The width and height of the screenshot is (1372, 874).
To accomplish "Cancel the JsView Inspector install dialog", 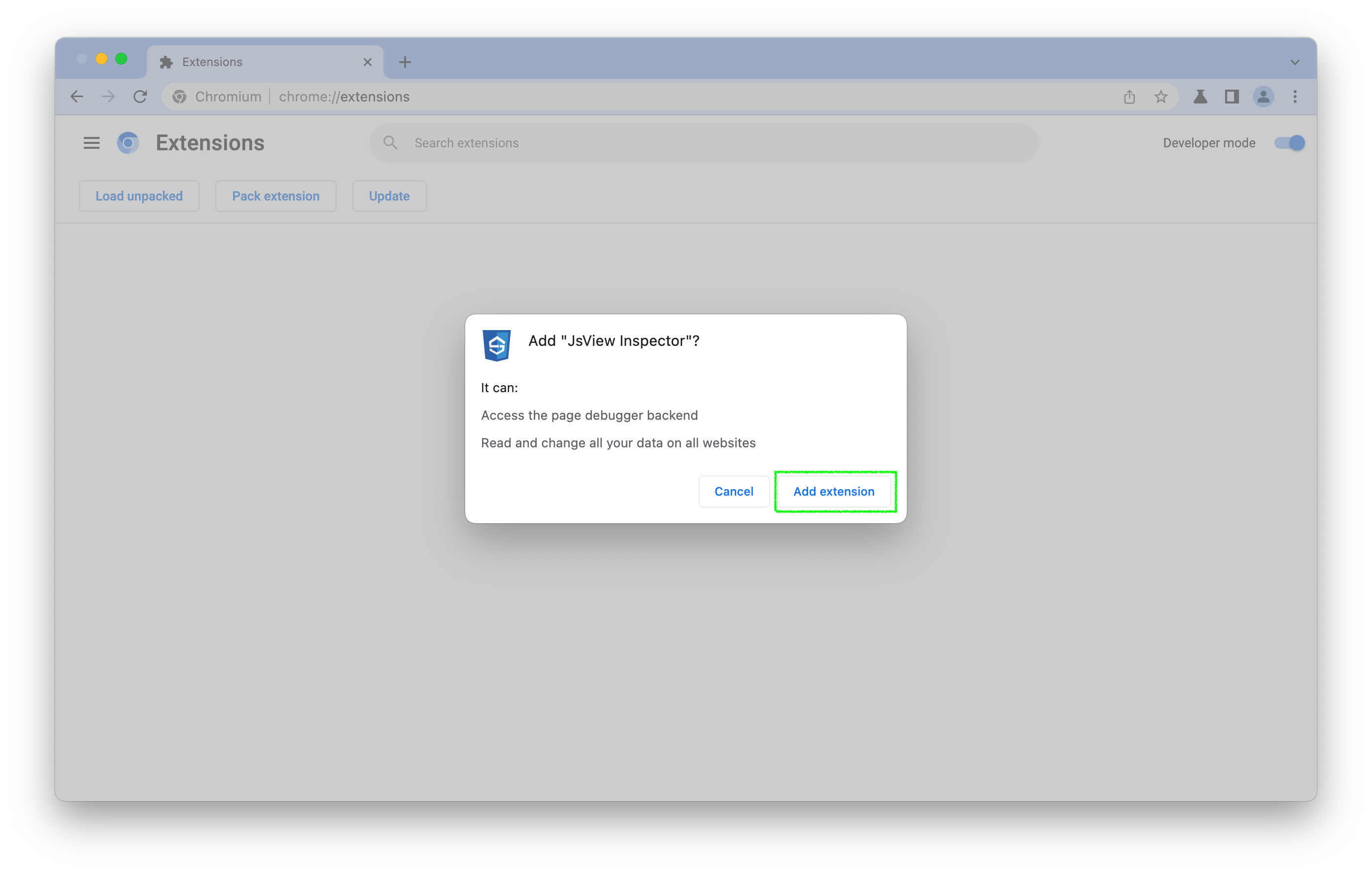I will click(733, 491).
